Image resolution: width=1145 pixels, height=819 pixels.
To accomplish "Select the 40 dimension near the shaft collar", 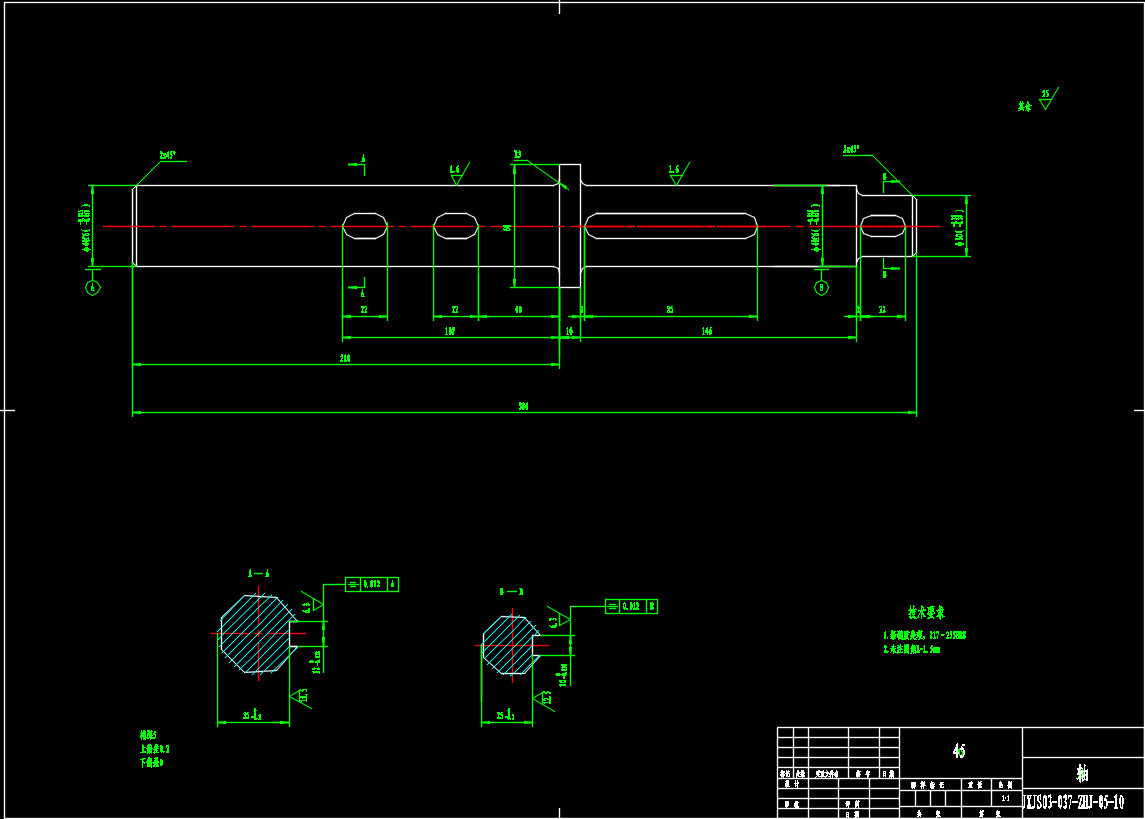I will (518, 310).
